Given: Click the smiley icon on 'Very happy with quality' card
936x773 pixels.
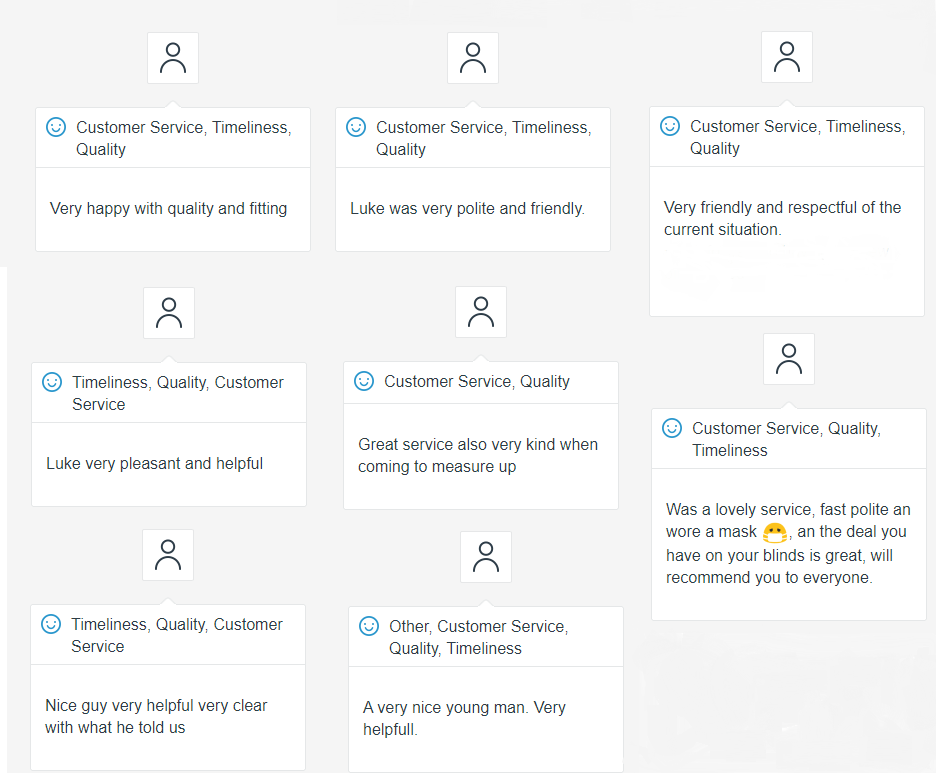Looking at the screenshot, I should tap(56, 127).
